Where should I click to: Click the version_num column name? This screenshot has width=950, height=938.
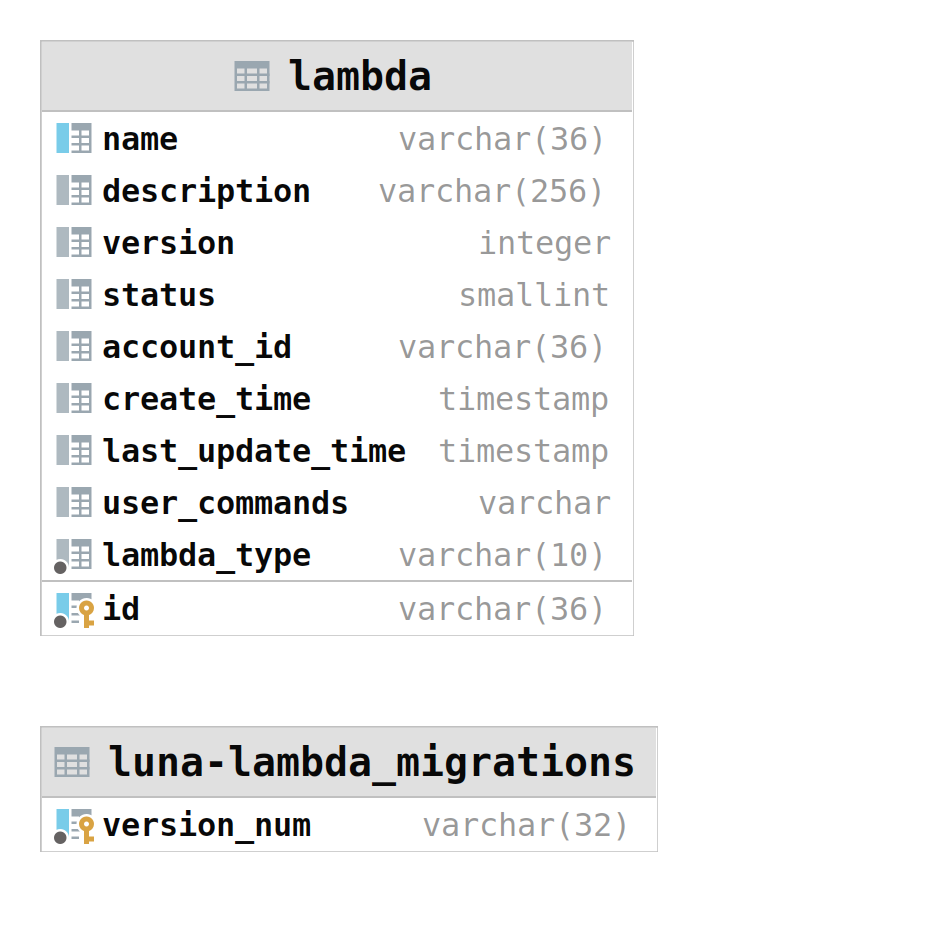206,825
